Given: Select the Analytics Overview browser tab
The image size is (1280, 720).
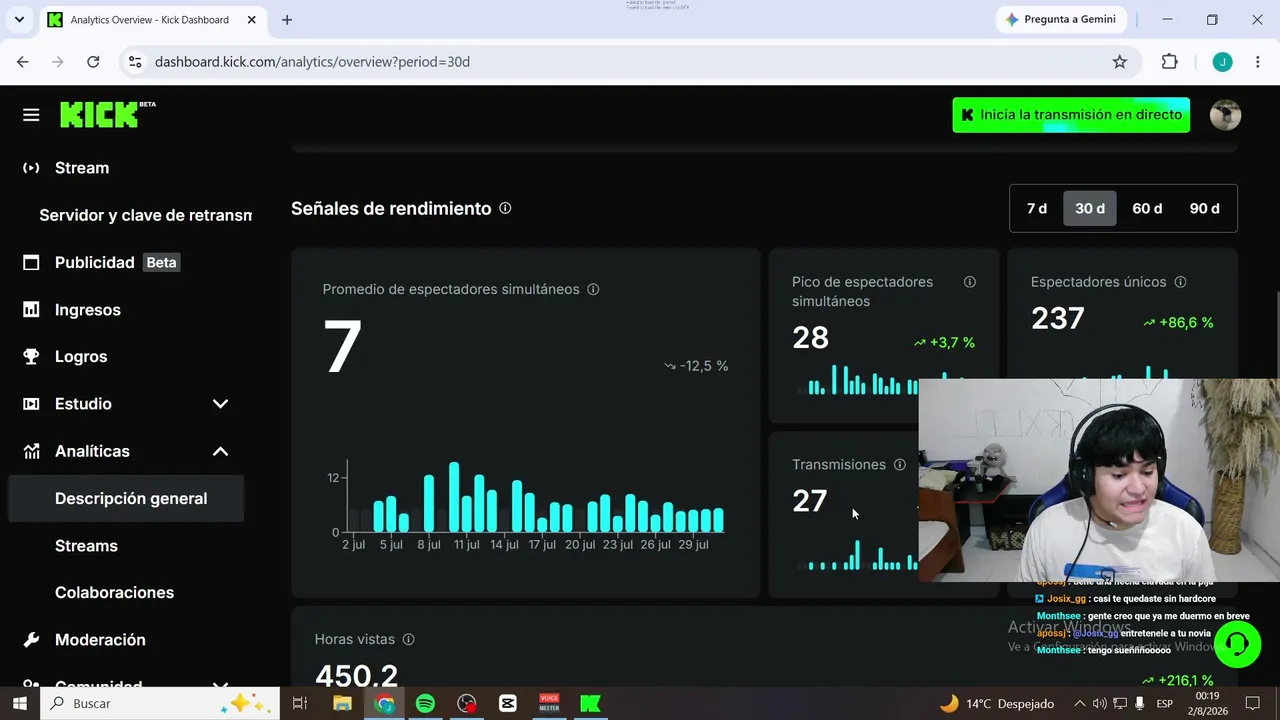Looking at the screenshot, I should tap(152, 20).
